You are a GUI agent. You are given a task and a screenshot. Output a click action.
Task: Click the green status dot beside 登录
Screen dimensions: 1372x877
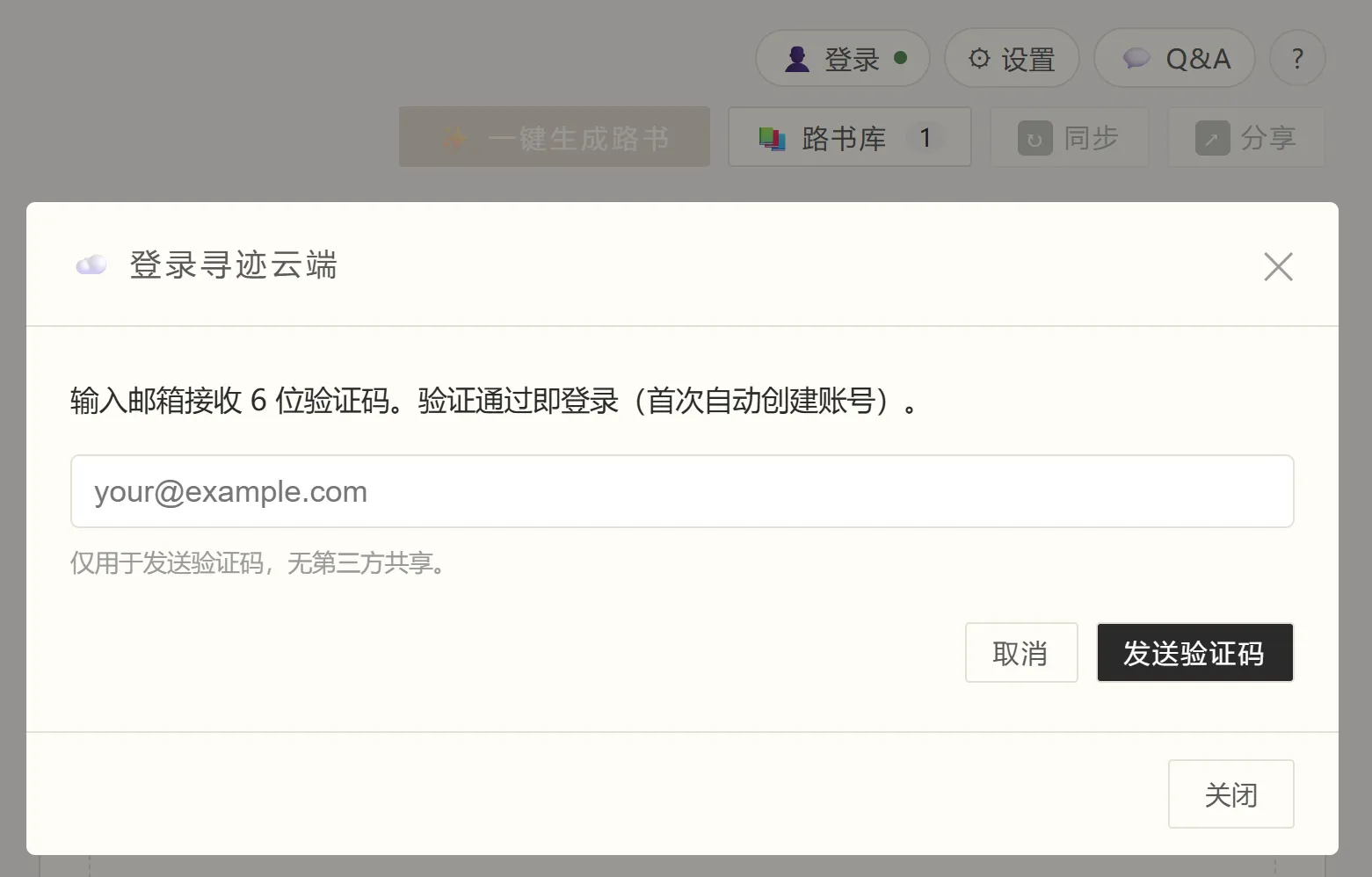[900, 58]
